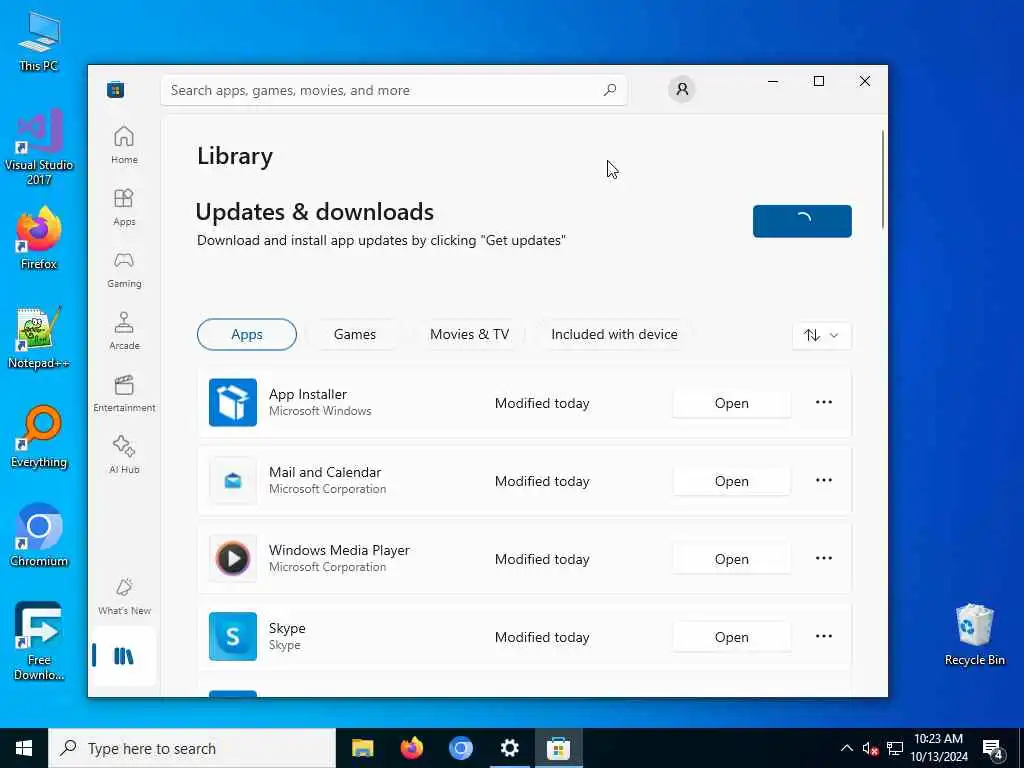Click the Store search input field
The image size is (1024, 768).
pyautogui.click(x=394, y=90)
